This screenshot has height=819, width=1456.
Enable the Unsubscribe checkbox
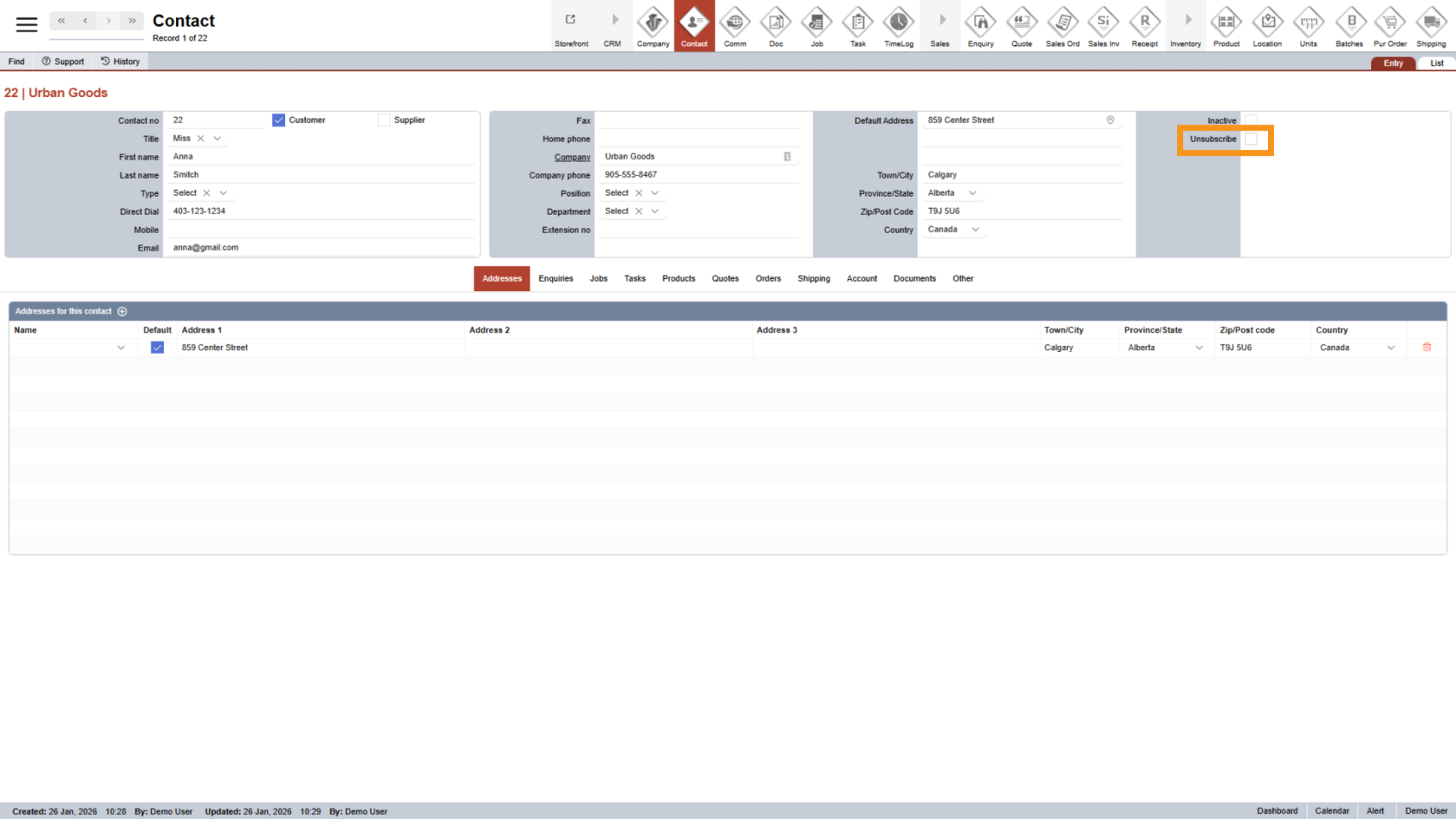pyautogui.click(x=1251, y=139)
